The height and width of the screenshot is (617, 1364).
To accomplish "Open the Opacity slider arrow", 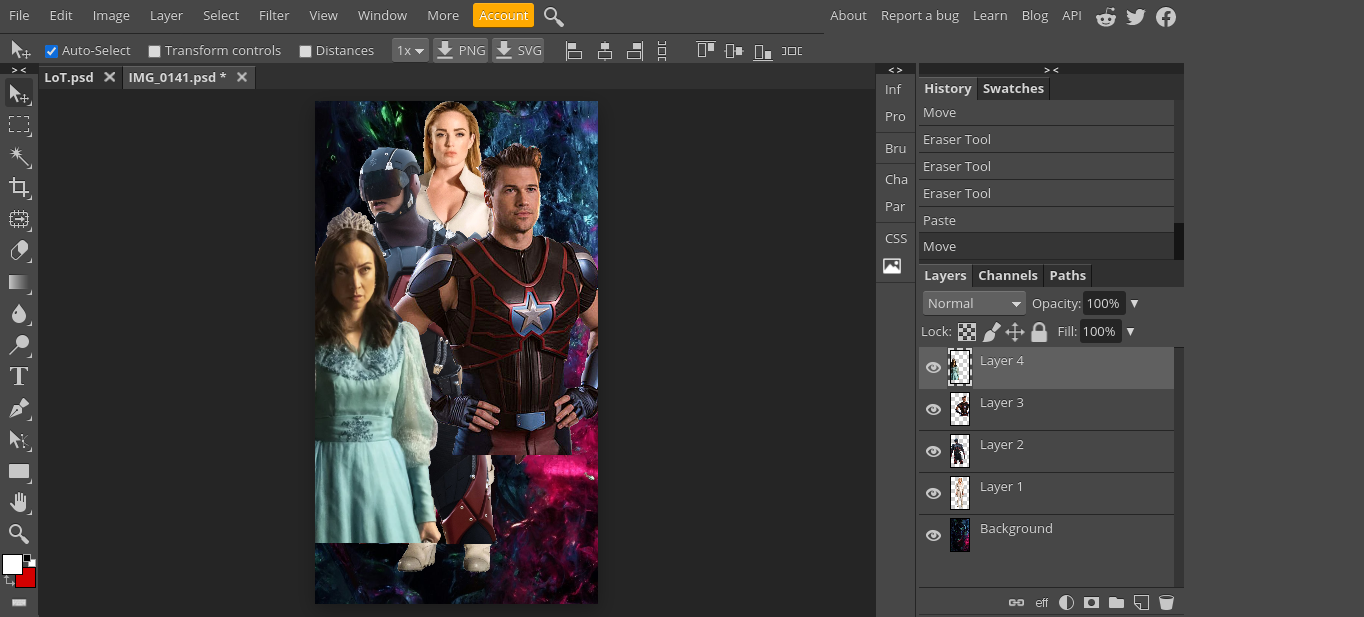I will coord(1134,304).
